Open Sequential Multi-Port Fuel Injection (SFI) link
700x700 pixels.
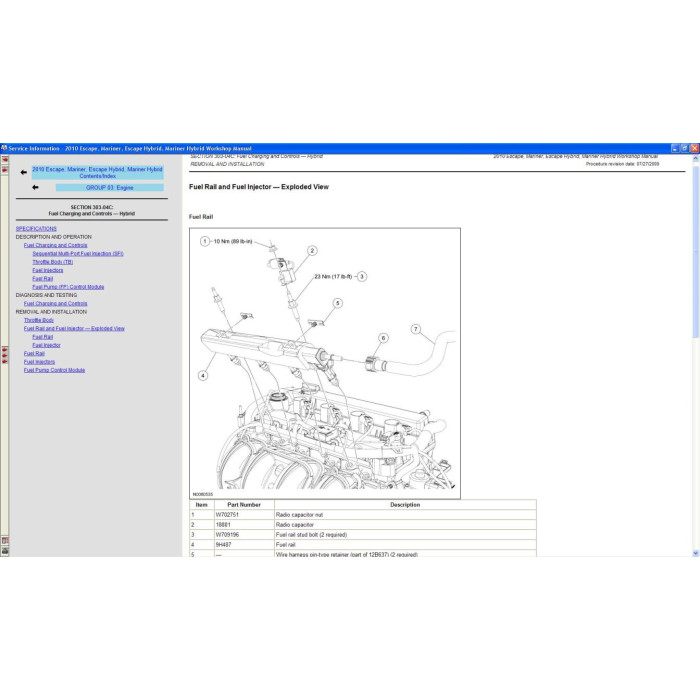[x=78, y=254]
